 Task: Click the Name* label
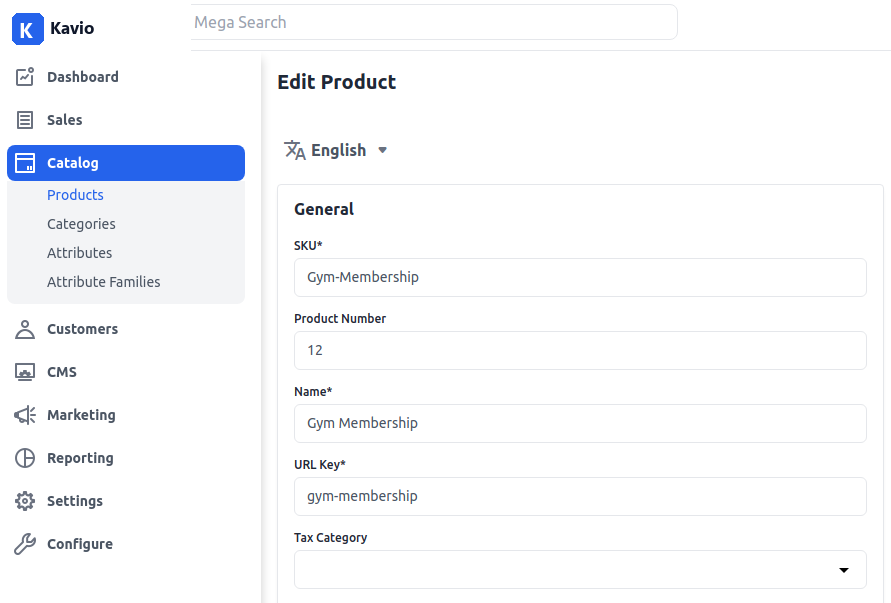click(x=313, y=392)
